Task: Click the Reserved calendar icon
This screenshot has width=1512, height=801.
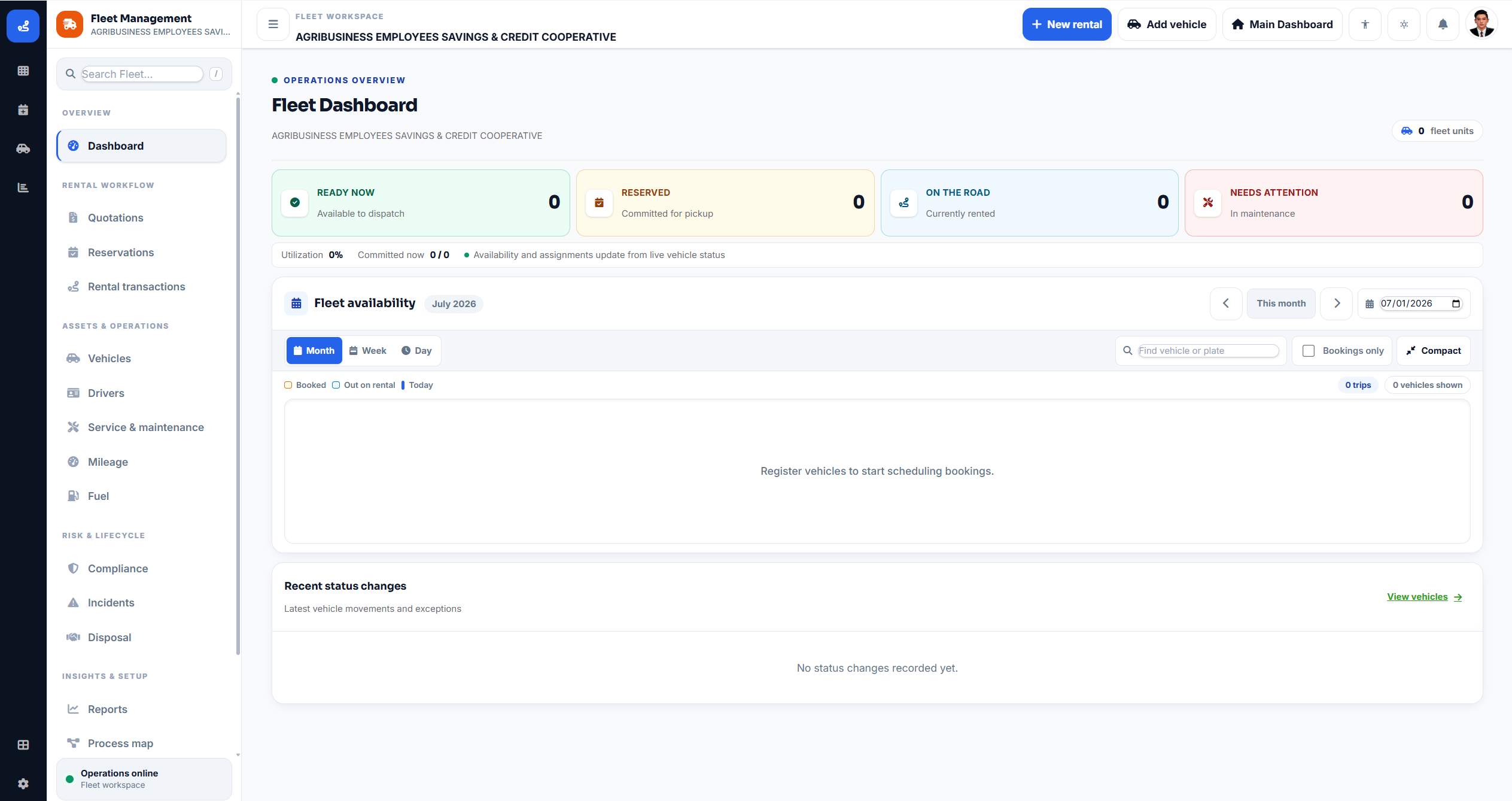Action: 599,202
